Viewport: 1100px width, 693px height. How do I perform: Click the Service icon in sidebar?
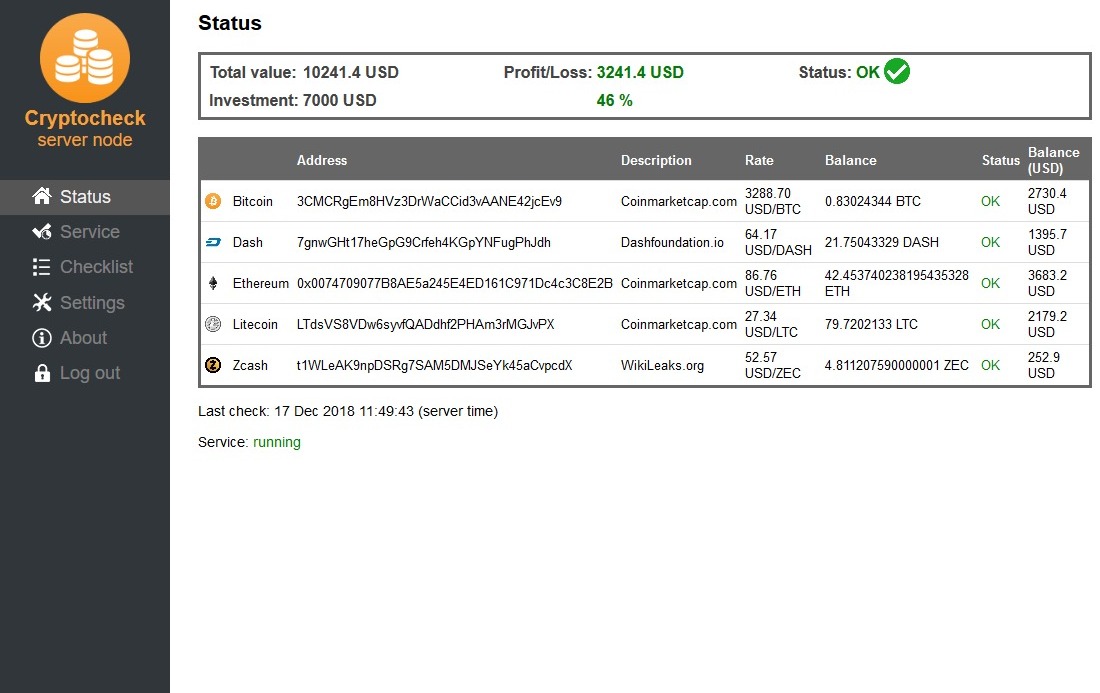click(41, 231)
